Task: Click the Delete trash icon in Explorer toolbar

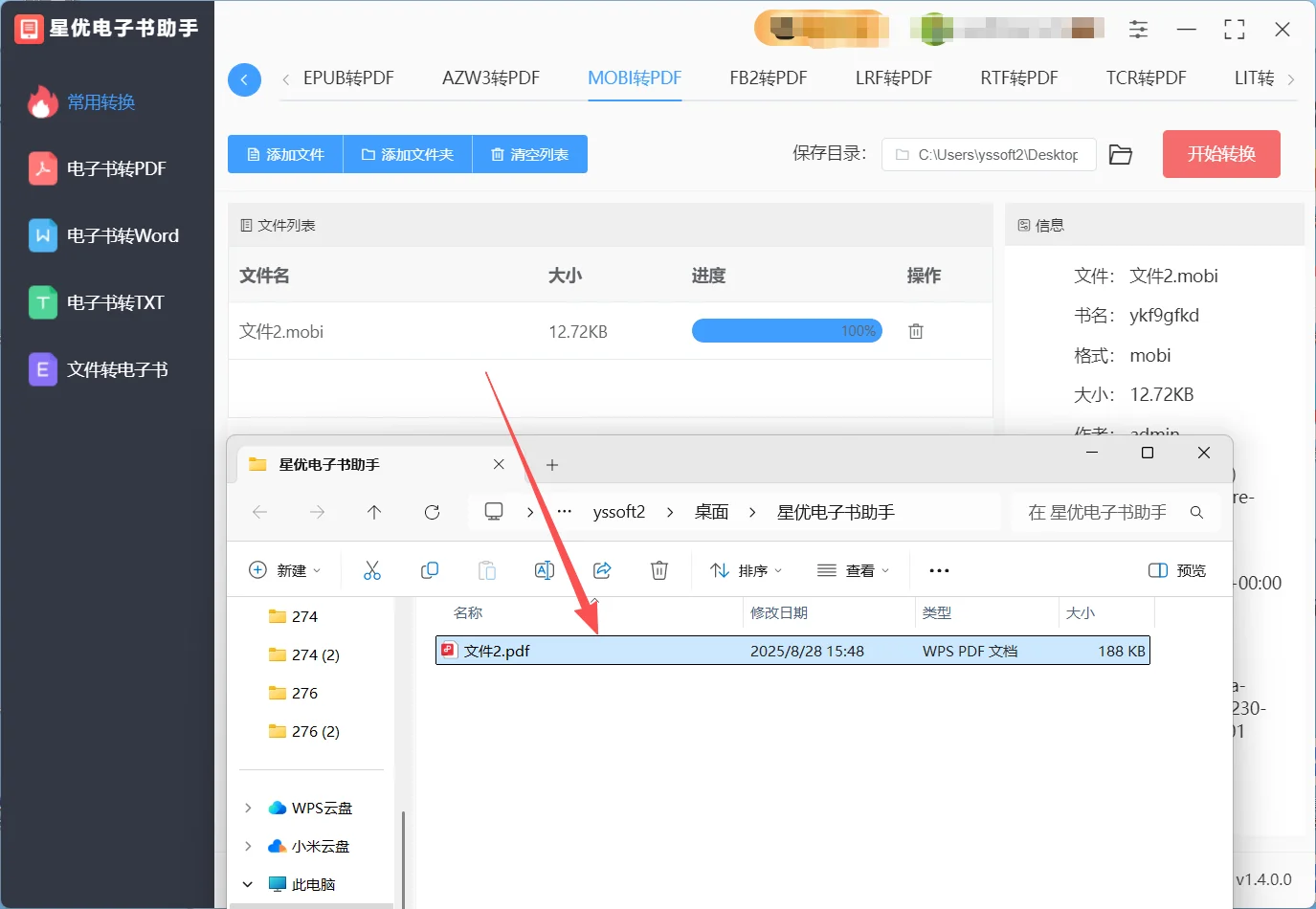Action: (x=659, y=570)
